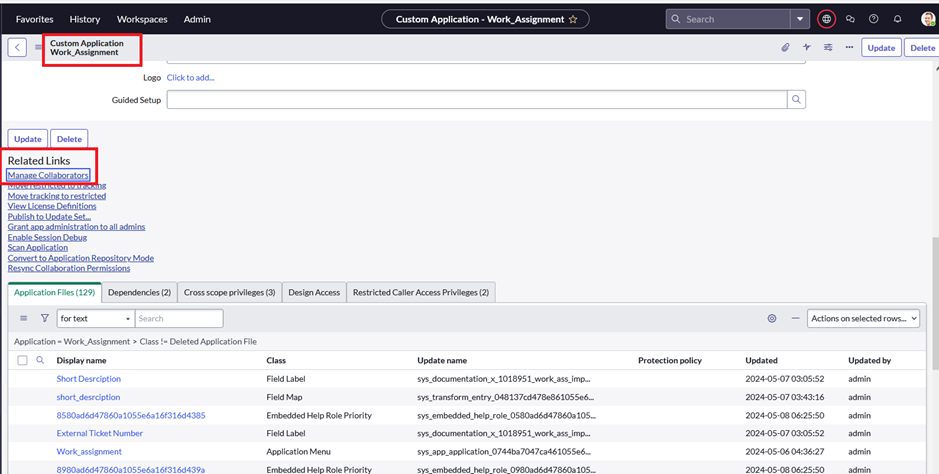Open the help question mark icon
Image resolution: width=939 pixels, height=474 pixels.
tap(873, 19)
